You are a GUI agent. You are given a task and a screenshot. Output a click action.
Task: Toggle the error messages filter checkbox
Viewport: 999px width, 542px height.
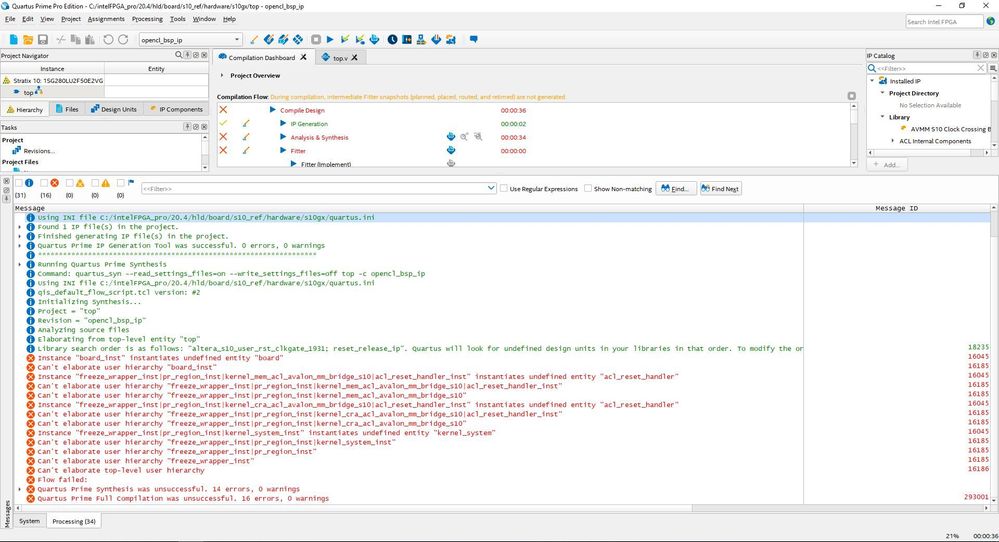[x=43, y=183]
